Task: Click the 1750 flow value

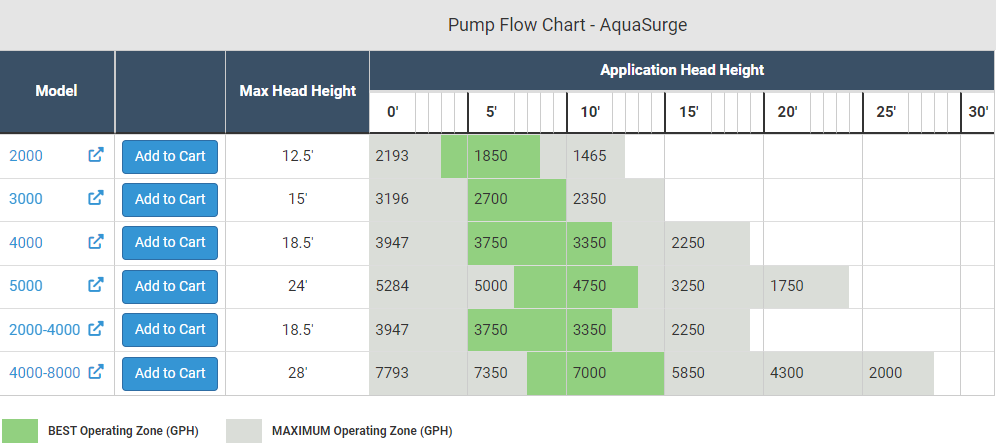Action: (x=787, y=286)
